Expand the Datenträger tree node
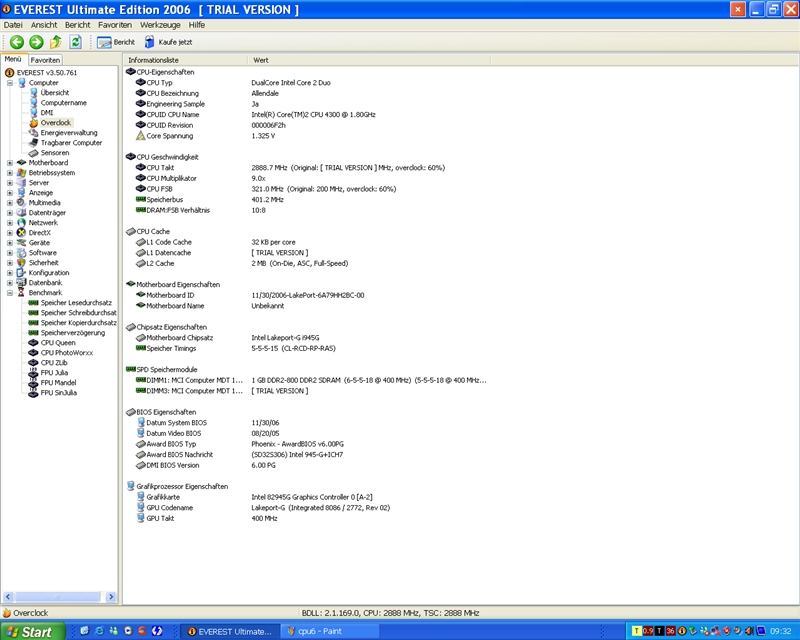 pos(10,213)
